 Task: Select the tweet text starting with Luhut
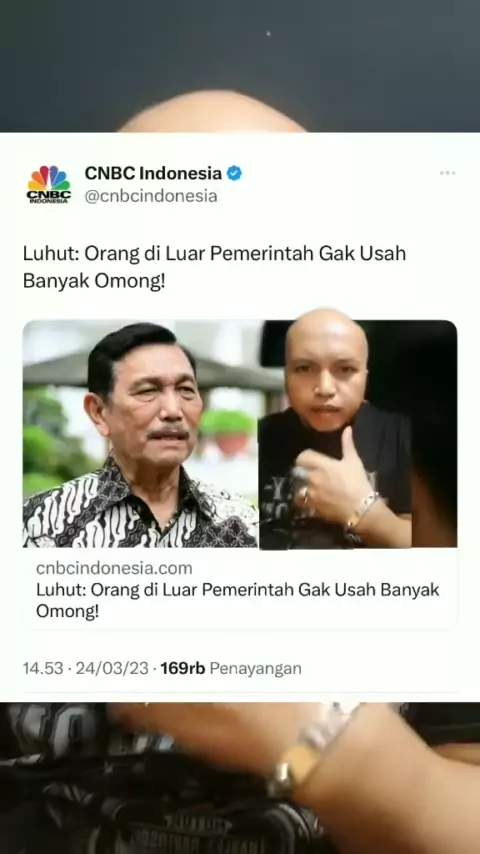coord(214,267)
